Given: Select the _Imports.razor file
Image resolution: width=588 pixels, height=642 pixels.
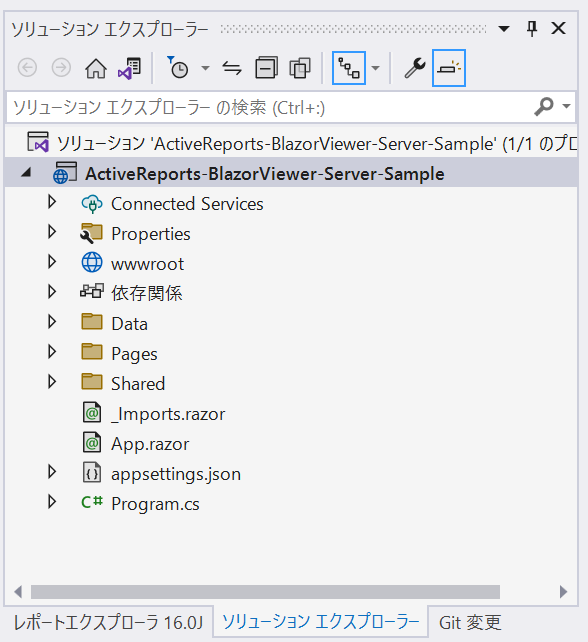Looking at the screenshot, I should point(168,414).
